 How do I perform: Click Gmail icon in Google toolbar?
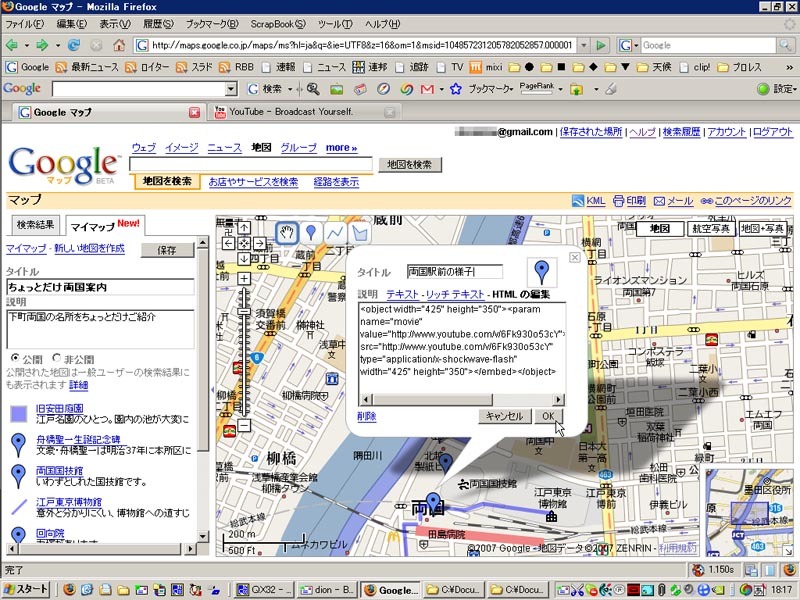pos(427,89)
